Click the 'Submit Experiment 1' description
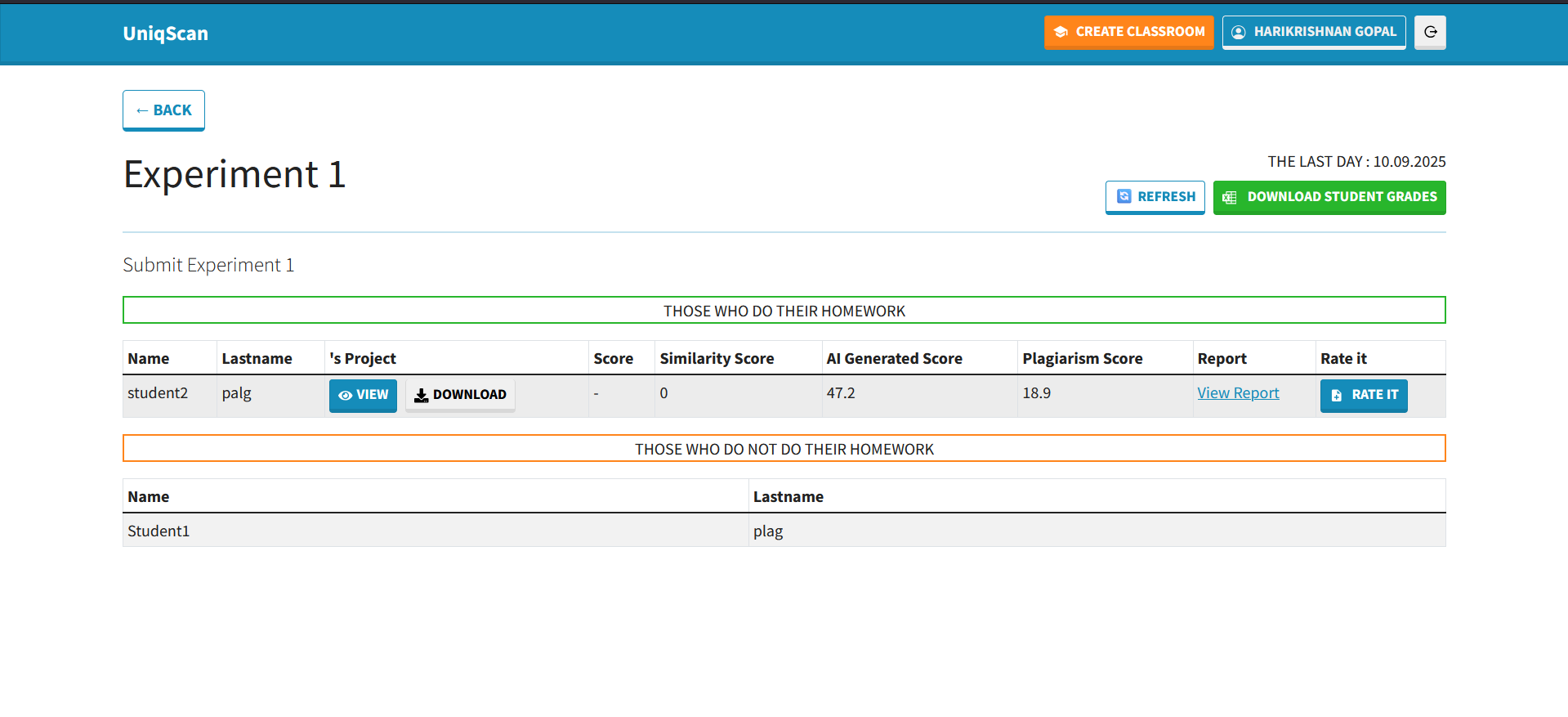 208,265
